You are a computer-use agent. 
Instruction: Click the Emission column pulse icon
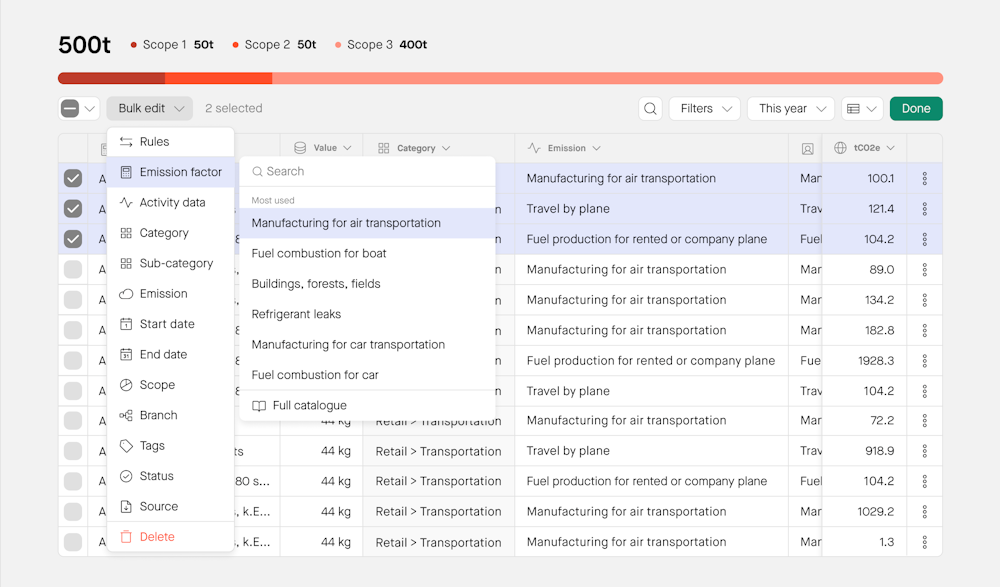pos(534,148)
